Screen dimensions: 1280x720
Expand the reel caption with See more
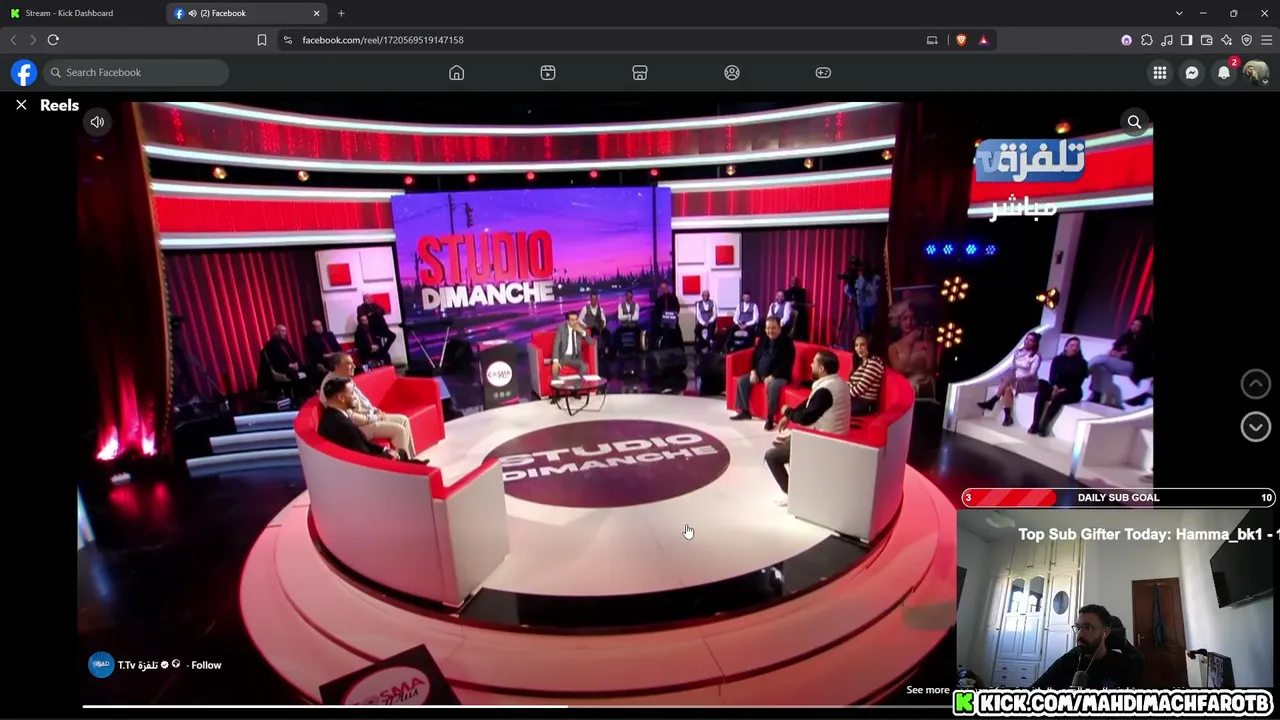[928, 690]
